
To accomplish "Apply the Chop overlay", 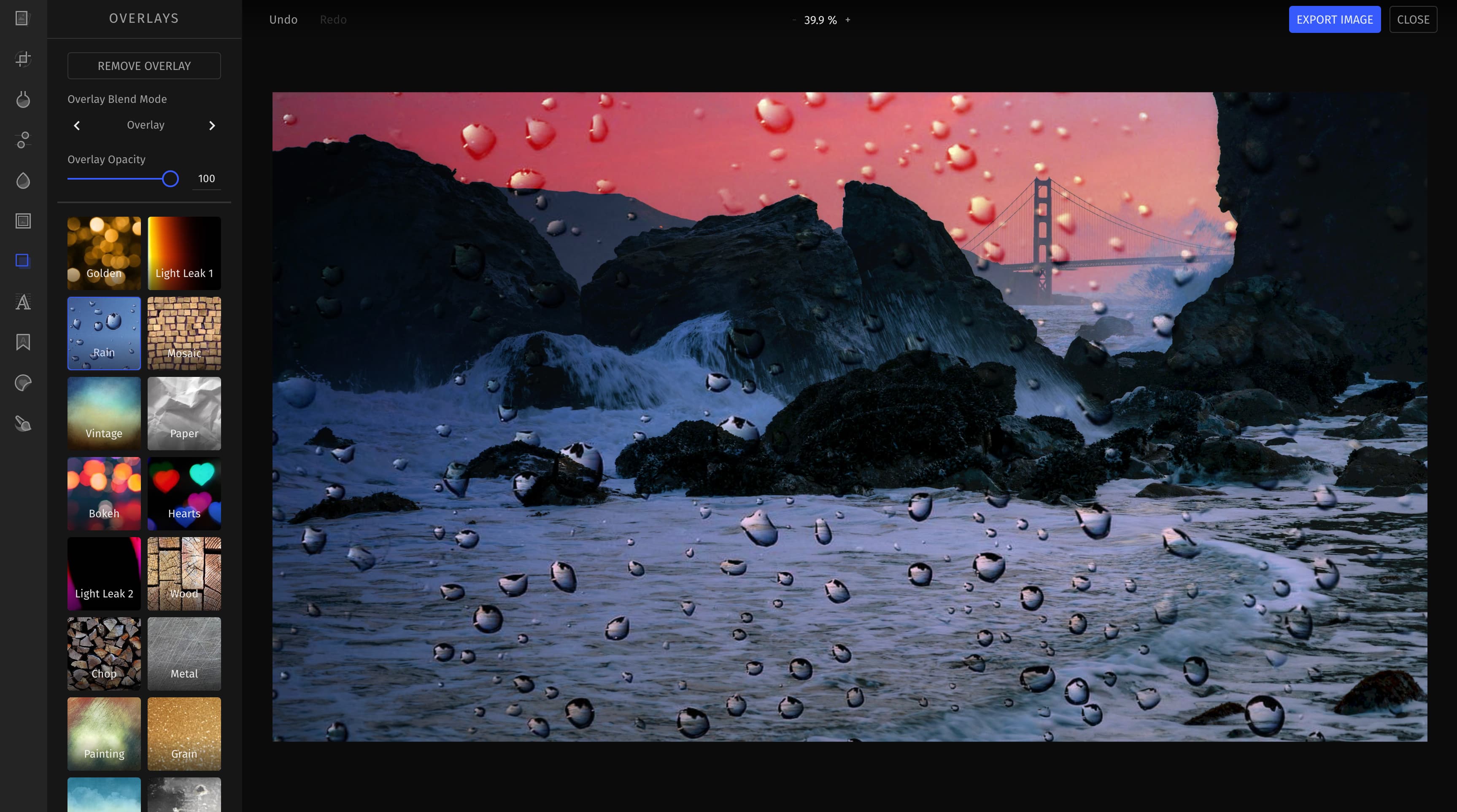I will [104, 653].
